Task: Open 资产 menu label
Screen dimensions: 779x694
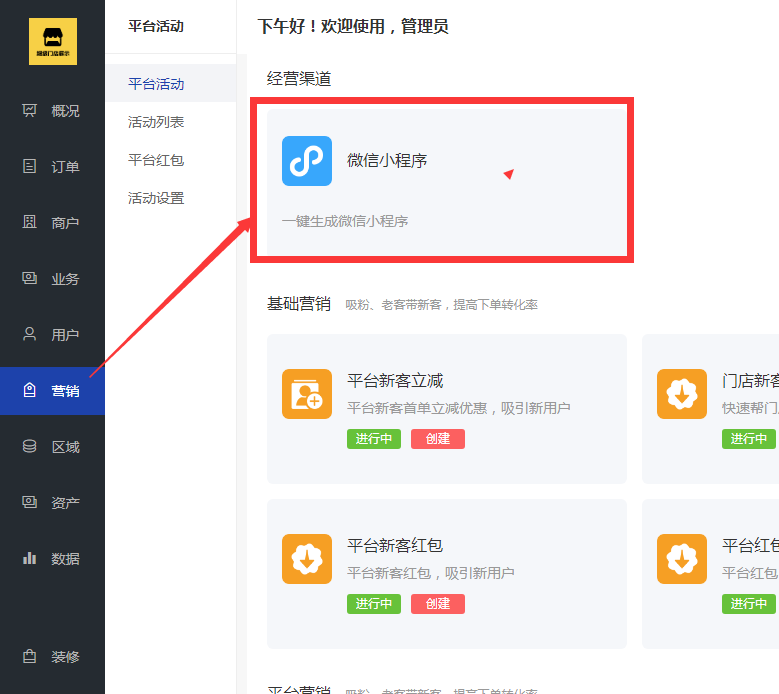Action: click(65, 503)
